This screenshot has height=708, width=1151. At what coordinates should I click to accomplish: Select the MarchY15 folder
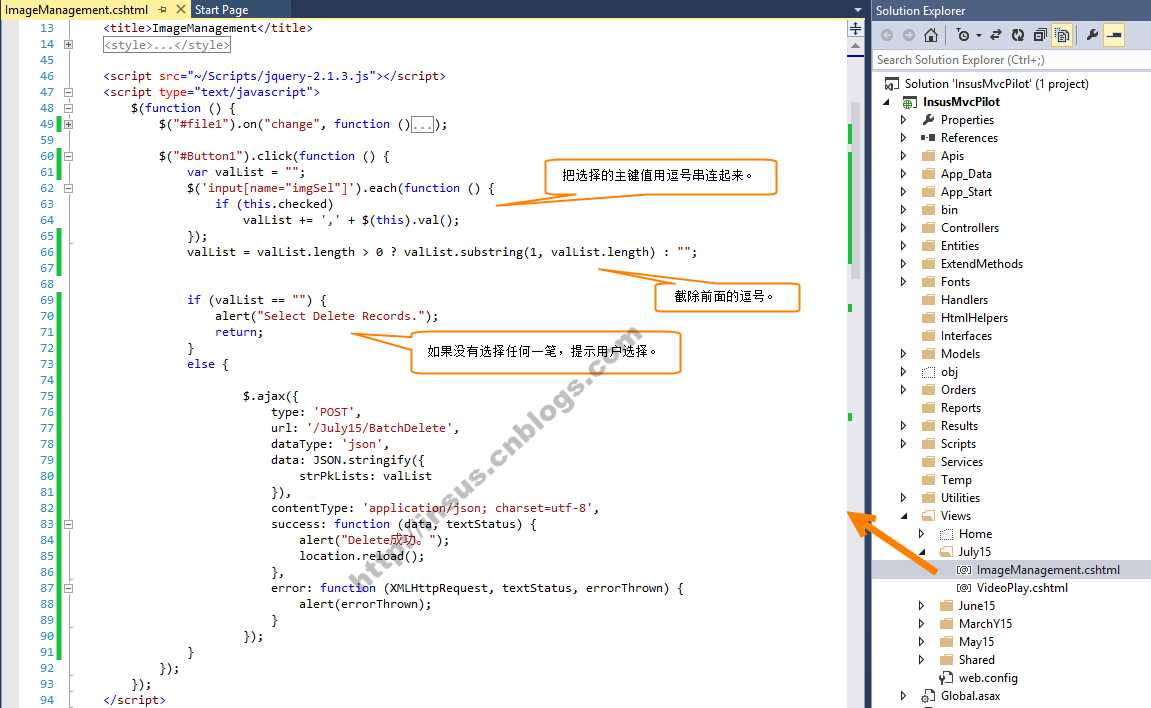(x=985, y=624)
